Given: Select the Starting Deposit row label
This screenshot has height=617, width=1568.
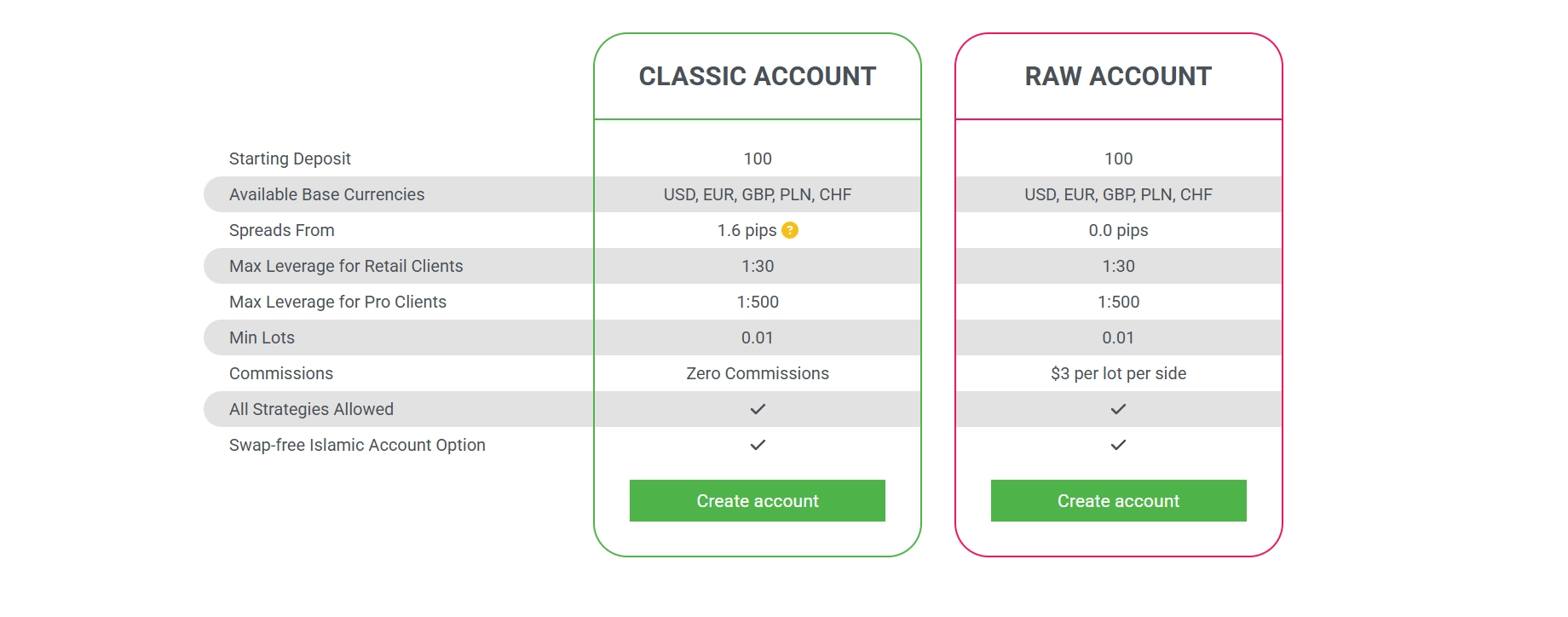Looking at the screenshot, I should coord(290,159).
